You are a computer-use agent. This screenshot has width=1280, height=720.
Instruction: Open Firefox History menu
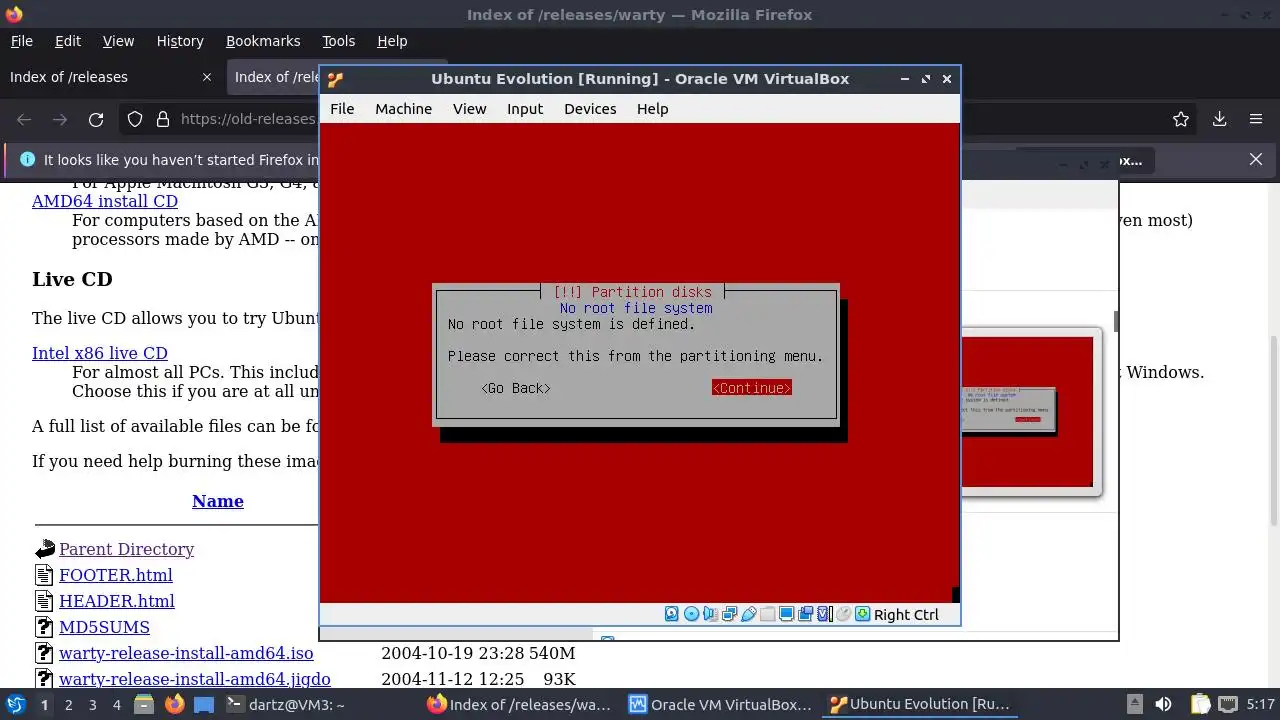pyautogui.click(x=180, y=41)
